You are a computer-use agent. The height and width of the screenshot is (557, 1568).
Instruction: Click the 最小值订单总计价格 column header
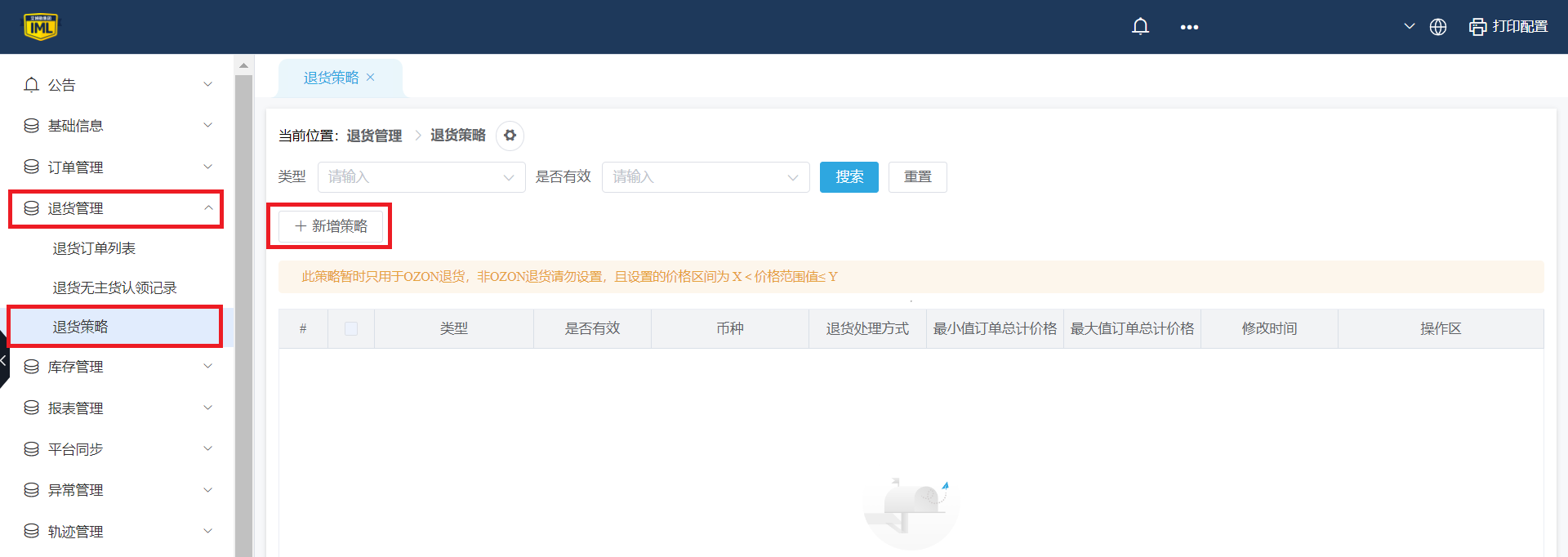(995, 328)
